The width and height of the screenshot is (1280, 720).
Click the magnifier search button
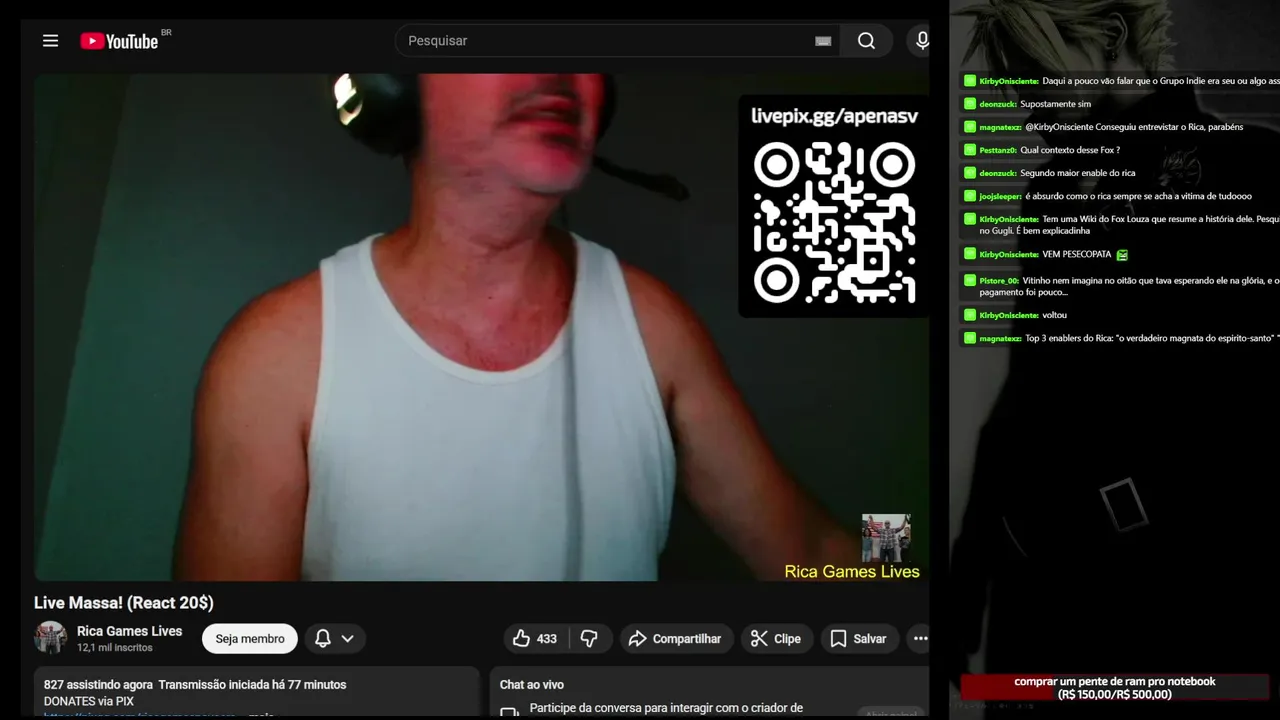coord(867,41)
